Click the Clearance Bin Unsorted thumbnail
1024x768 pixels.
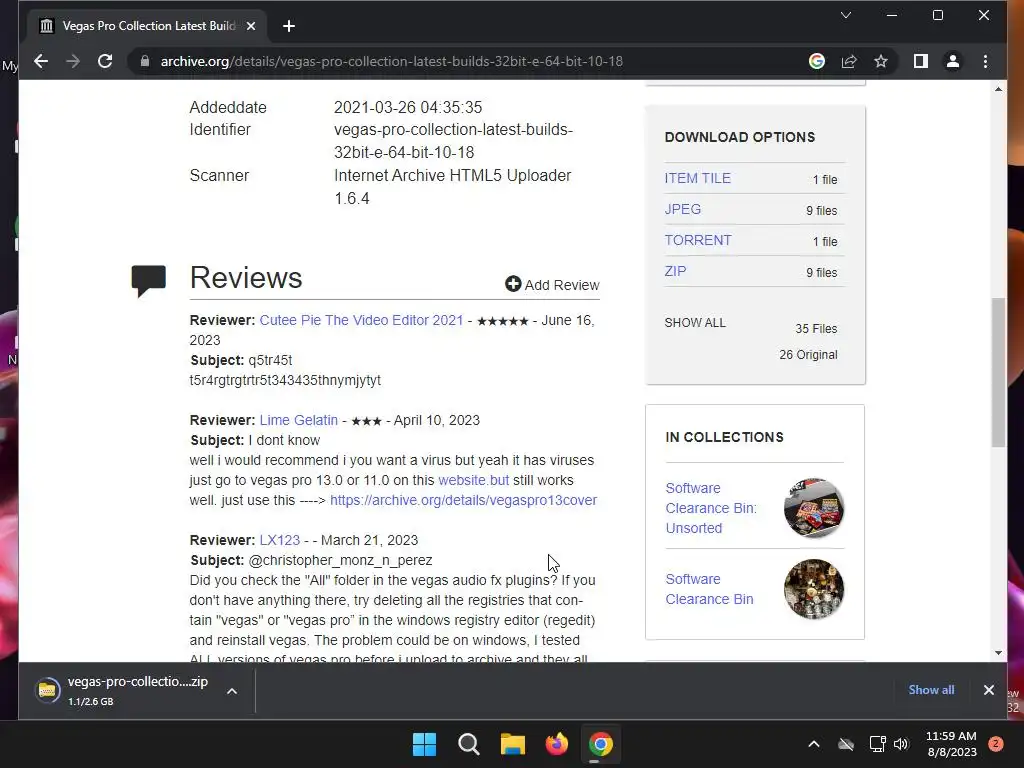point(814,508)
